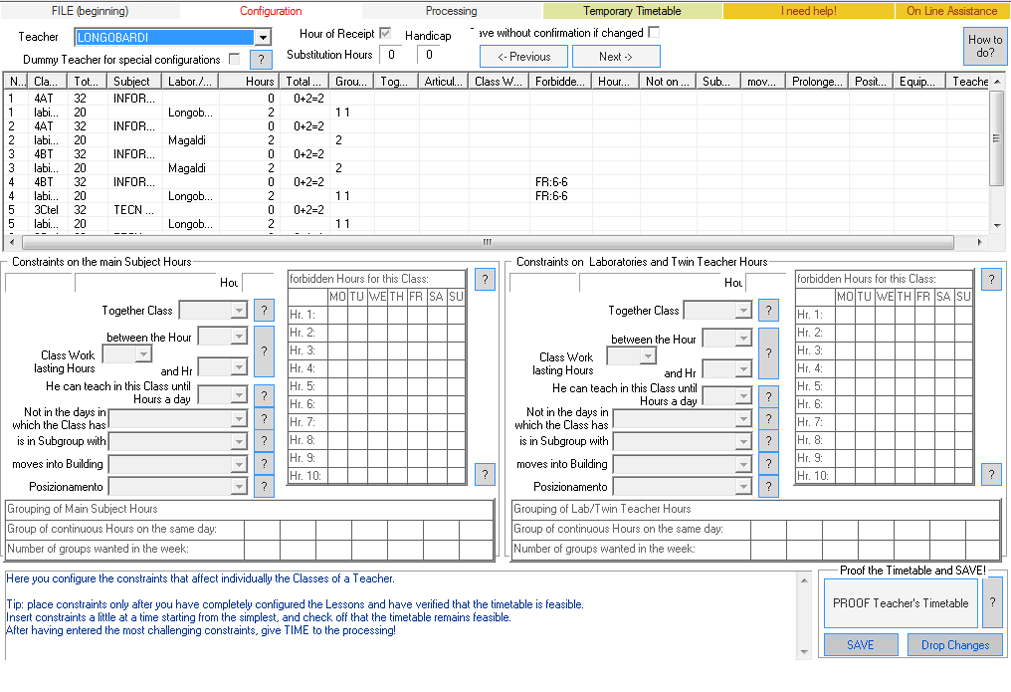Open help for main Subject Posizionamento
The width and height of the screenshot is (1011, 692).
point(264,487)
